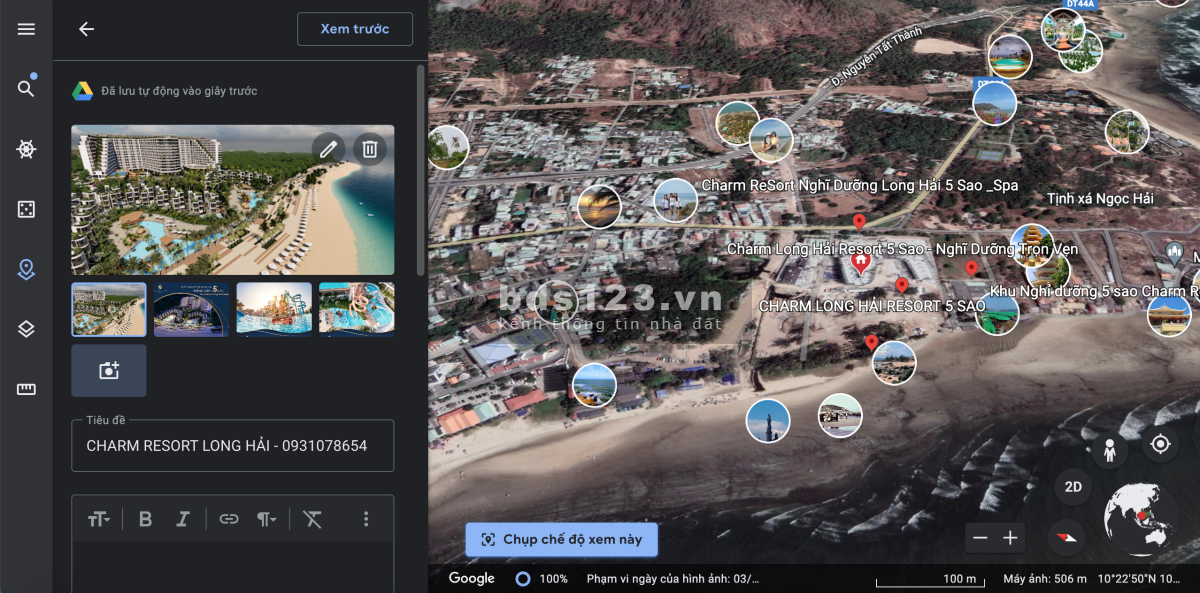Click Charm ReSort Nghĩ Dưỡng Long Hải label
The image size is (1200, 593).
[860, 185]
